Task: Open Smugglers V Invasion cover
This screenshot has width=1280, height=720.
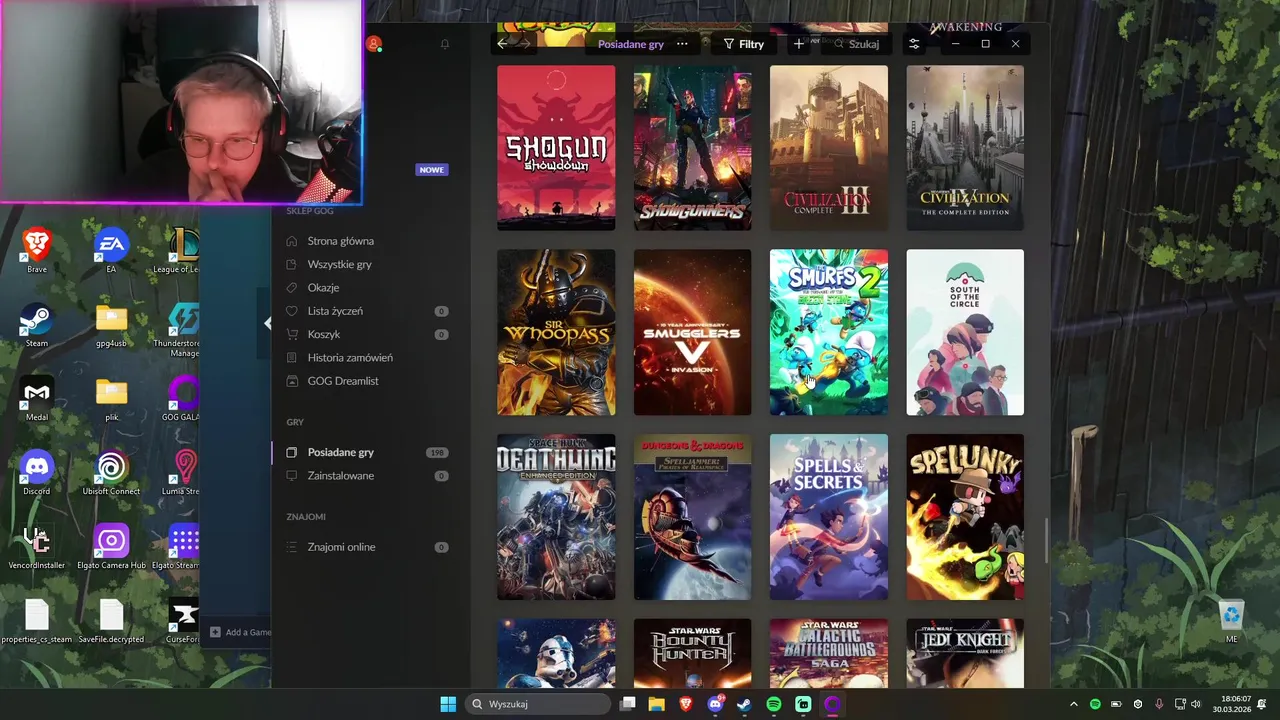Action: click(x=692, y=332)
